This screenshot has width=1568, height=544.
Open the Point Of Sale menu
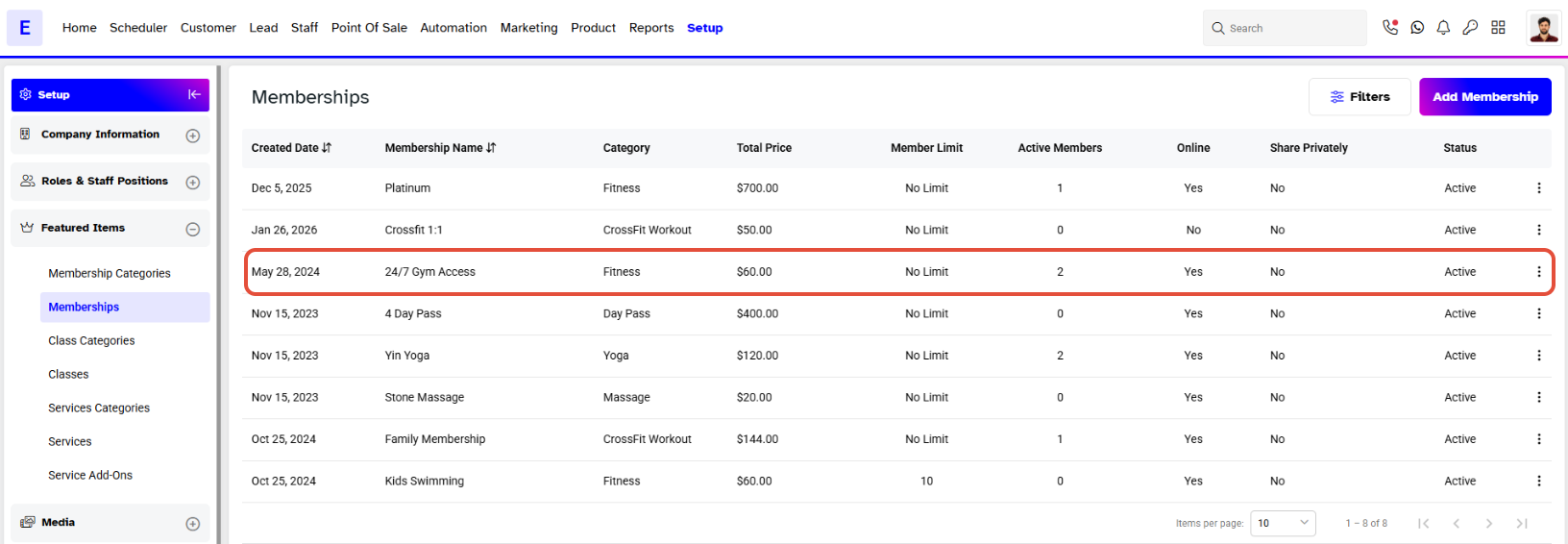(x=369, y=28)
